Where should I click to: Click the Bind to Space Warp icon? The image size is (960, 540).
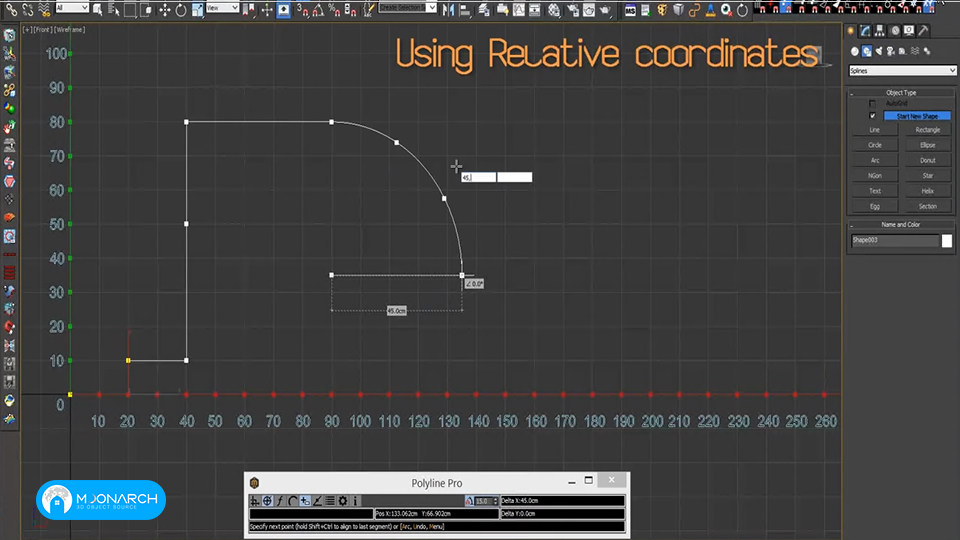pos(44,9)
